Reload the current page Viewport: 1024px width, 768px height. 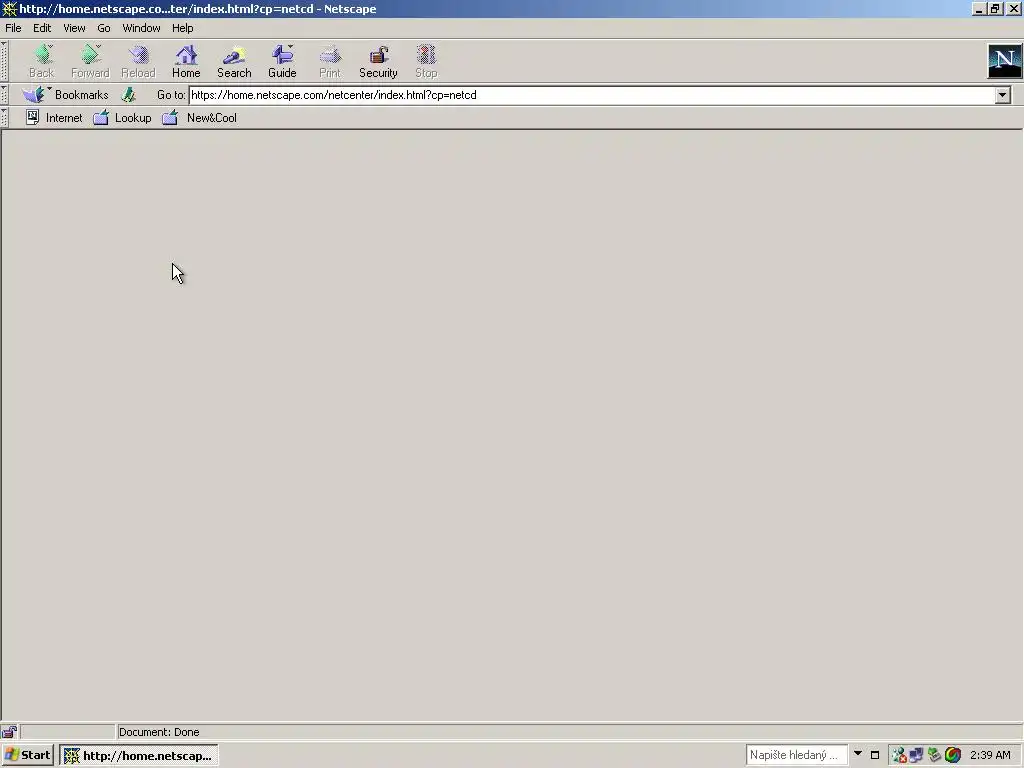138,61
